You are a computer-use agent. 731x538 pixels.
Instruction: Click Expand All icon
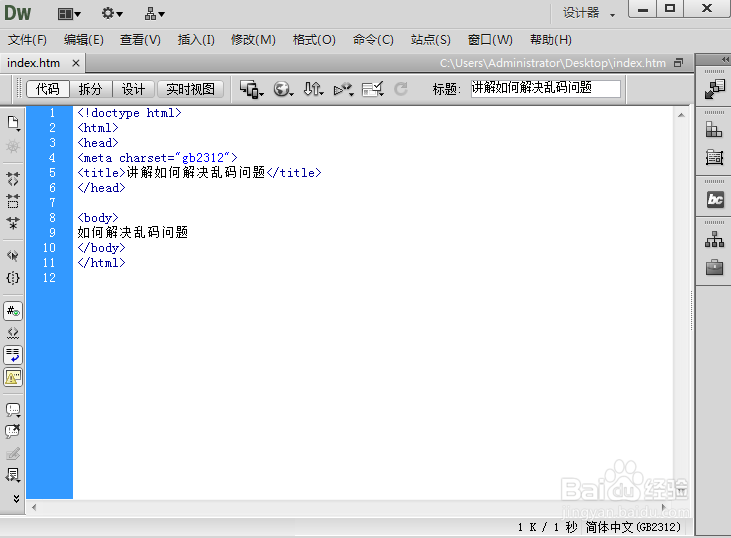coord(13,223)
